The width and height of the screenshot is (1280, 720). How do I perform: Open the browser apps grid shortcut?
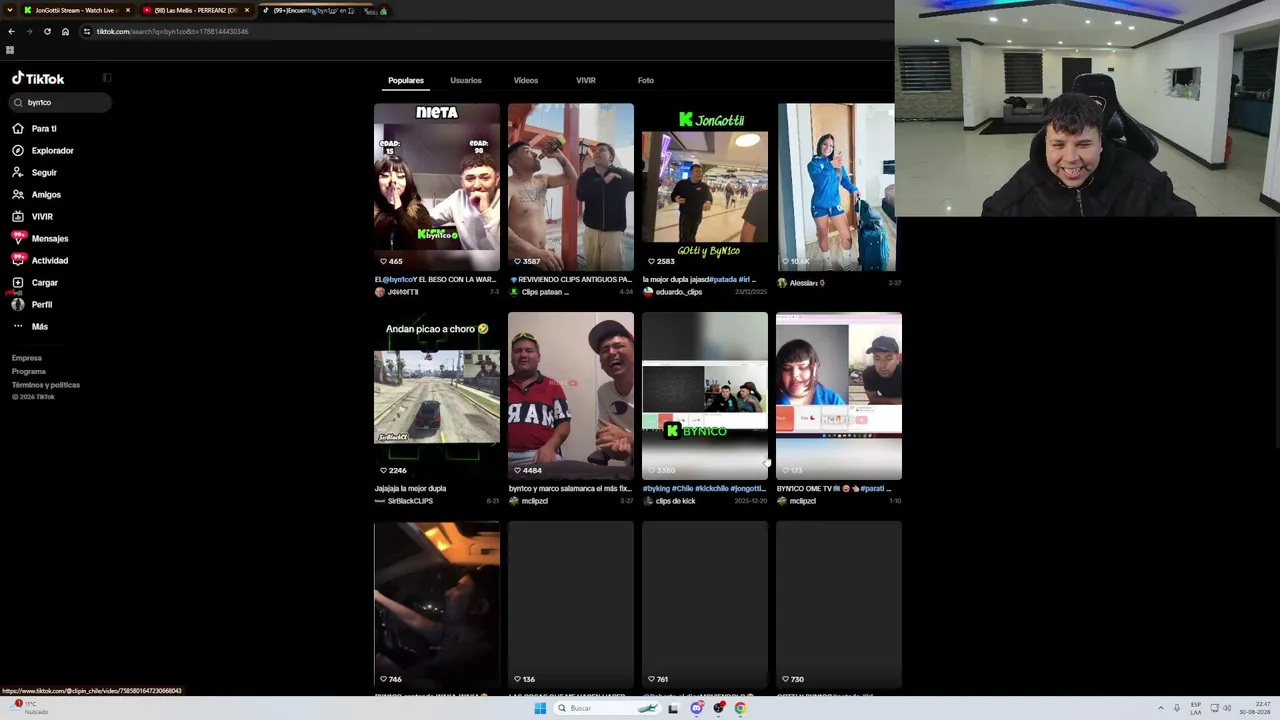point(10,50)
